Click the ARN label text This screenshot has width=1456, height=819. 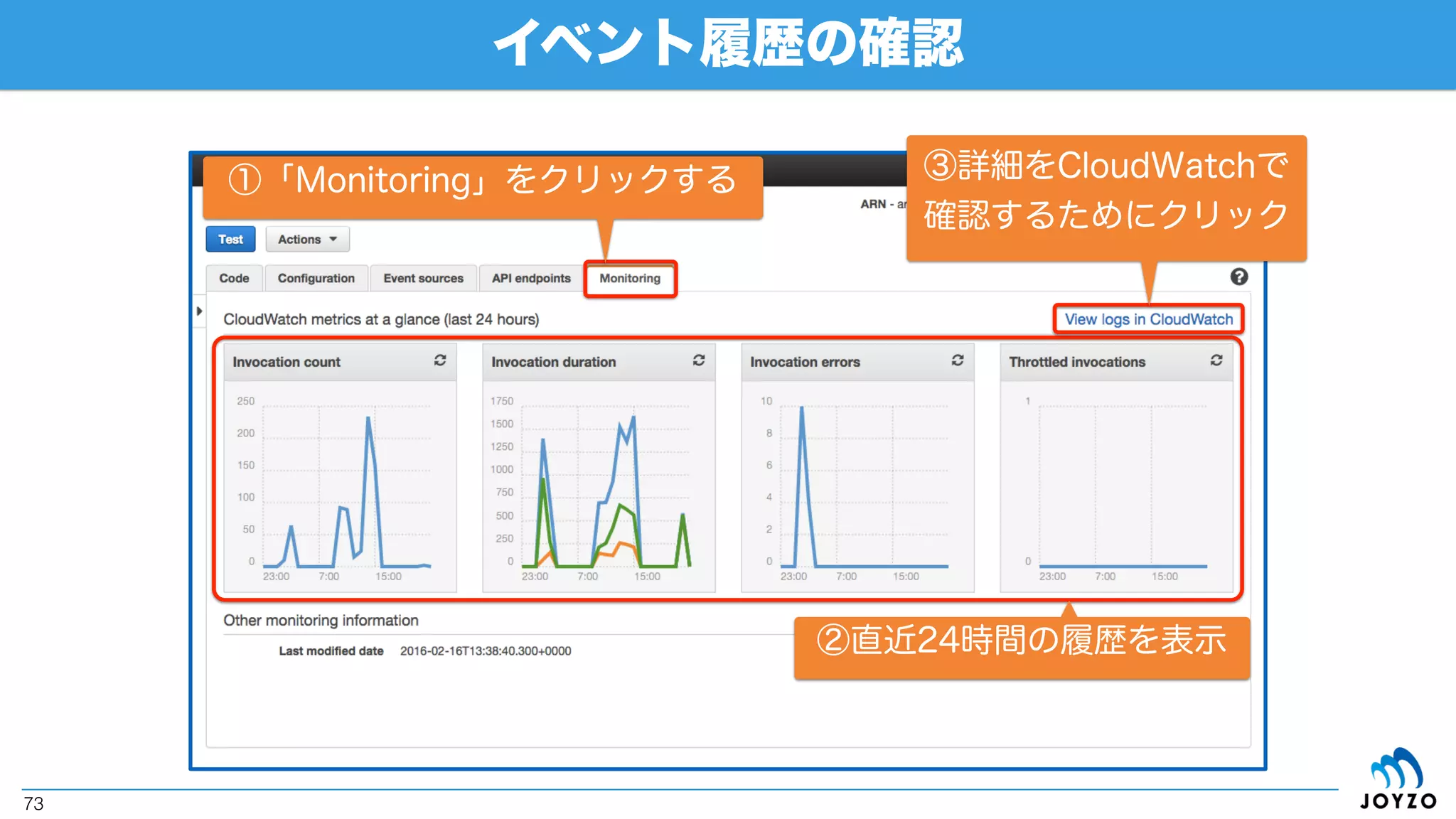tap(873, 204)
